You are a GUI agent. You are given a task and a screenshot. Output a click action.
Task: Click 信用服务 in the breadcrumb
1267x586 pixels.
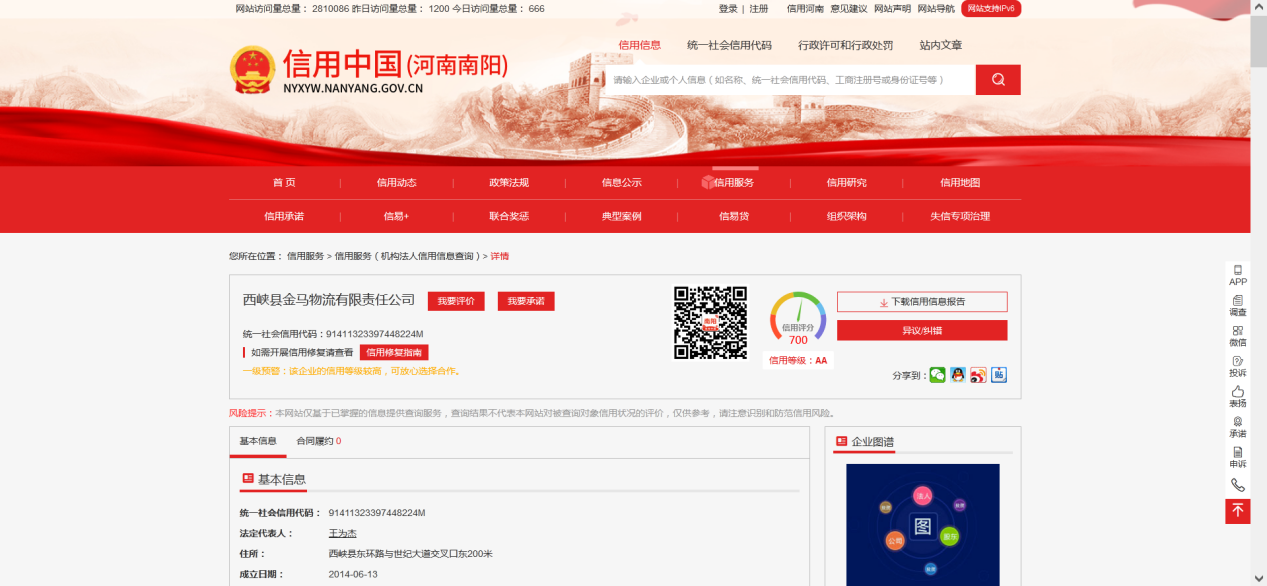pos(305,256)
